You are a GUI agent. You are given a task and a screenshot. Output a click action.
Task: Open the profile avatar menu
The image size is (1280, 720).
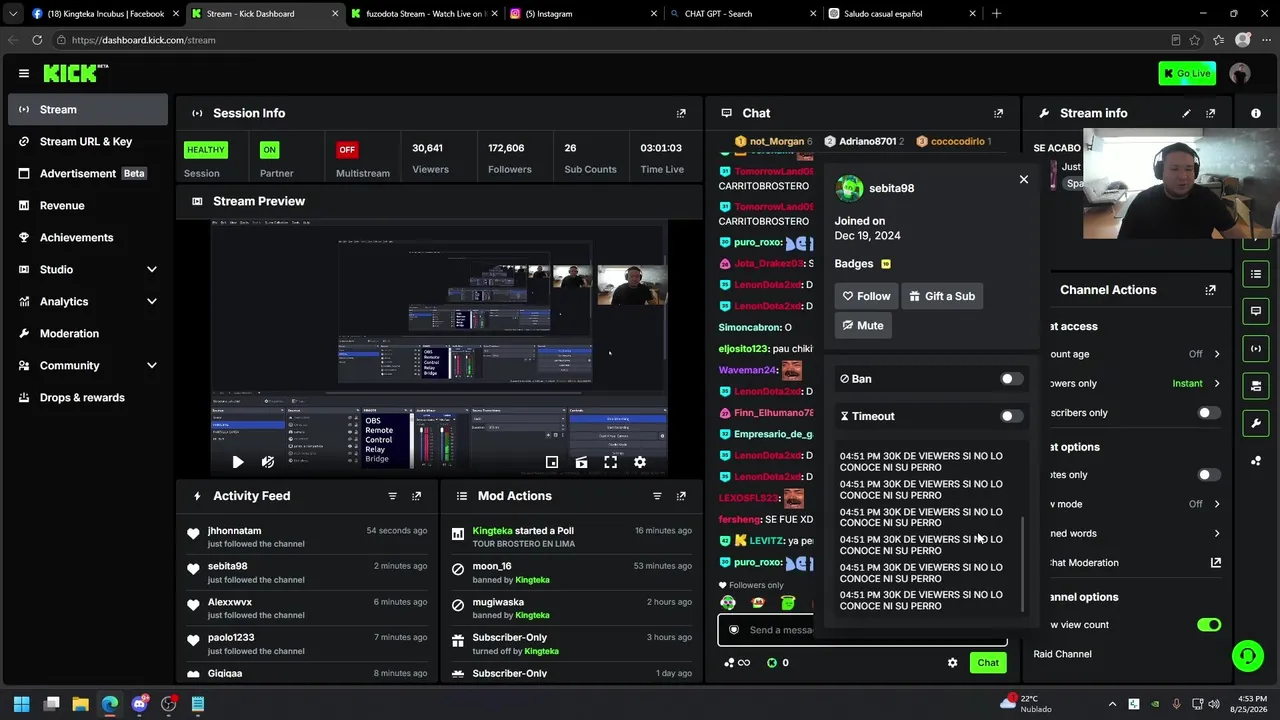click(1240, 73)
